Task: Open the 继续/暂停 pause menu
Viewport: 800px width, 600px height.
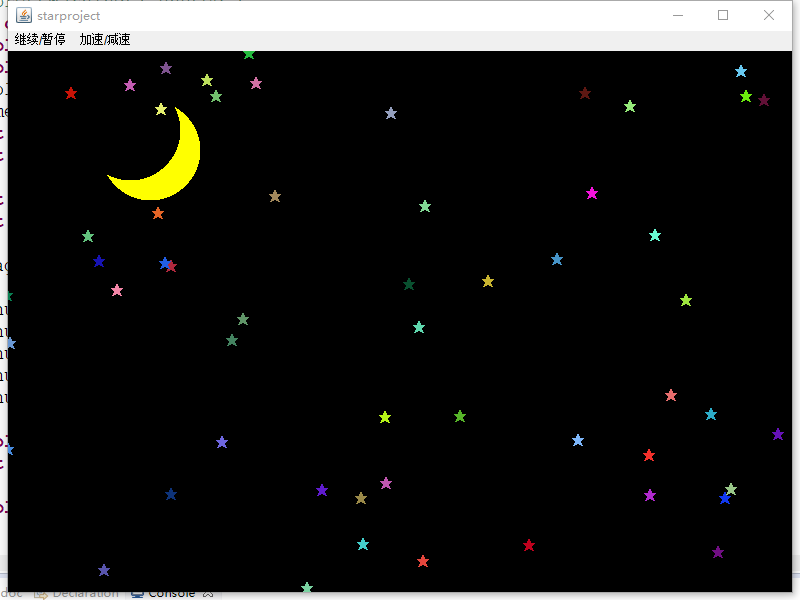Action: pos(38,40)
